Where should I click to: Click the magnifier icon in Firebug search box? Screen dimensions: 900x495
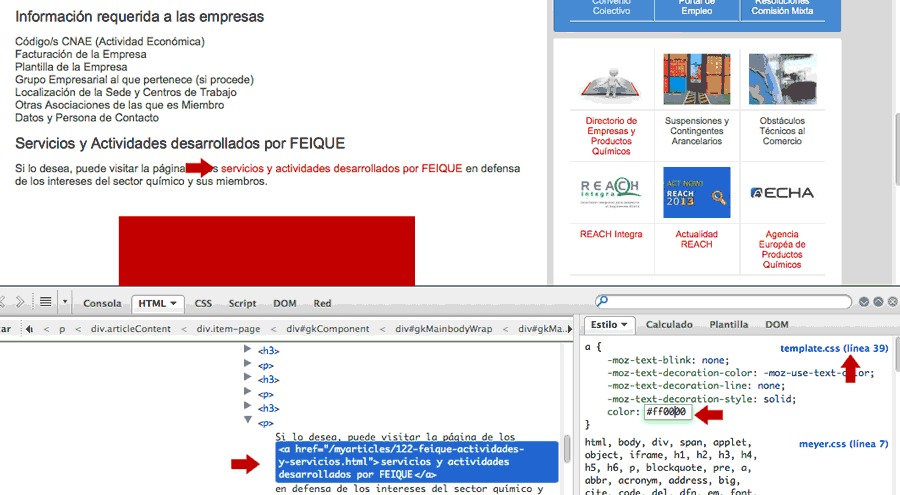602,301
